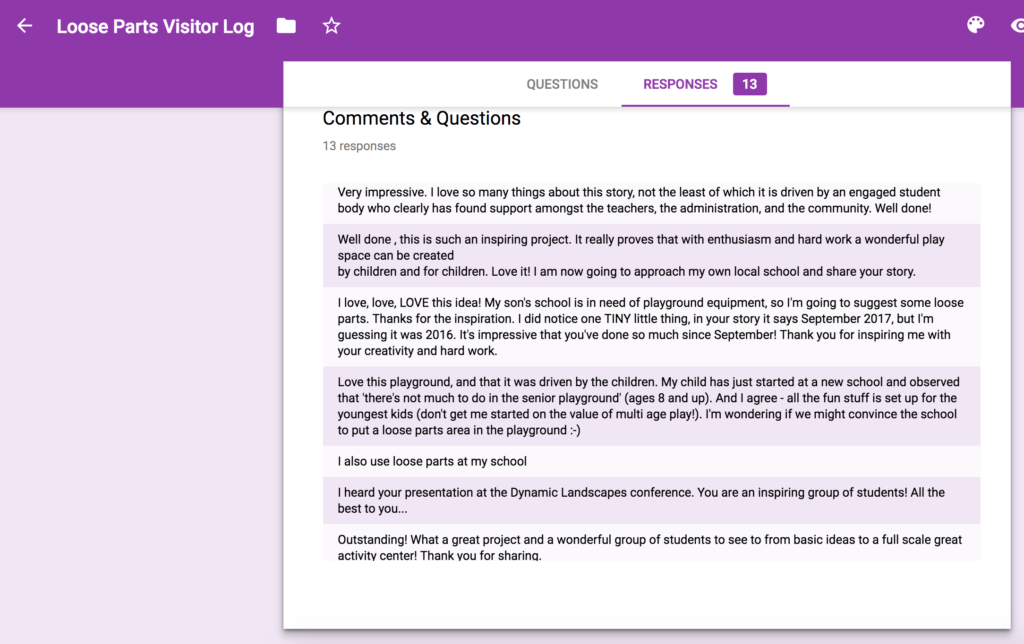Move form to folder icon

pyautogui.click(x=286, y=26)
